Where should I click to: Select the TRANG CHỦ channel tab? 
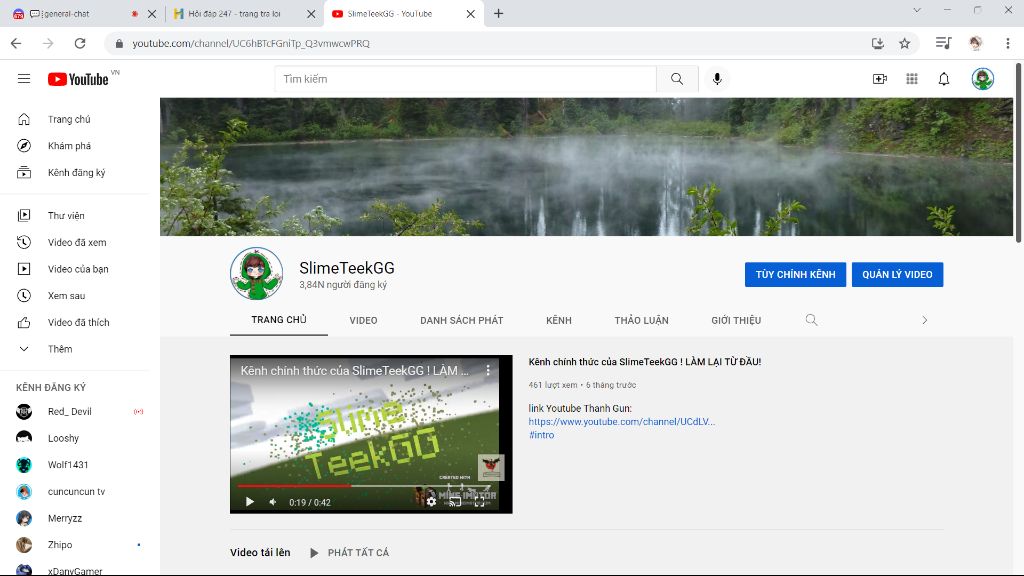coord(279,320)
